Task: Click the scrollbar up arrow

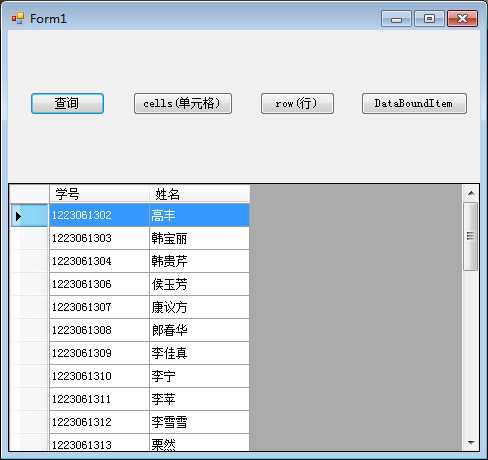Action: point(471,193)
